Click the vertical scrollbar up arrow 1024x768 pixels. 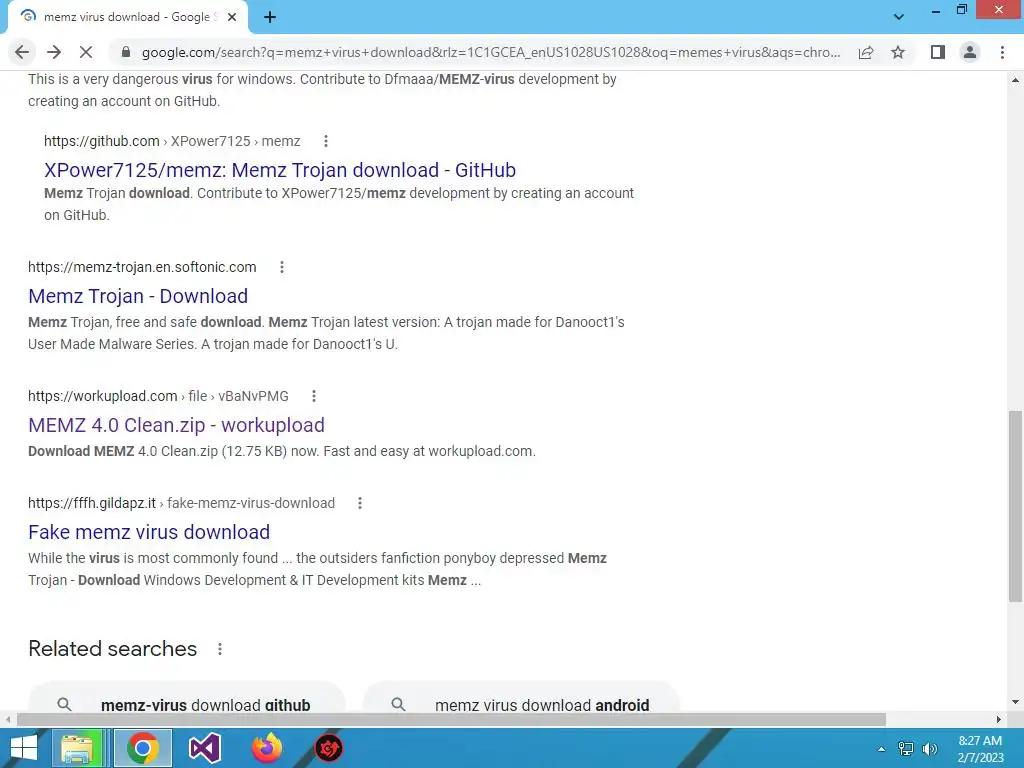coord(1015,80)
